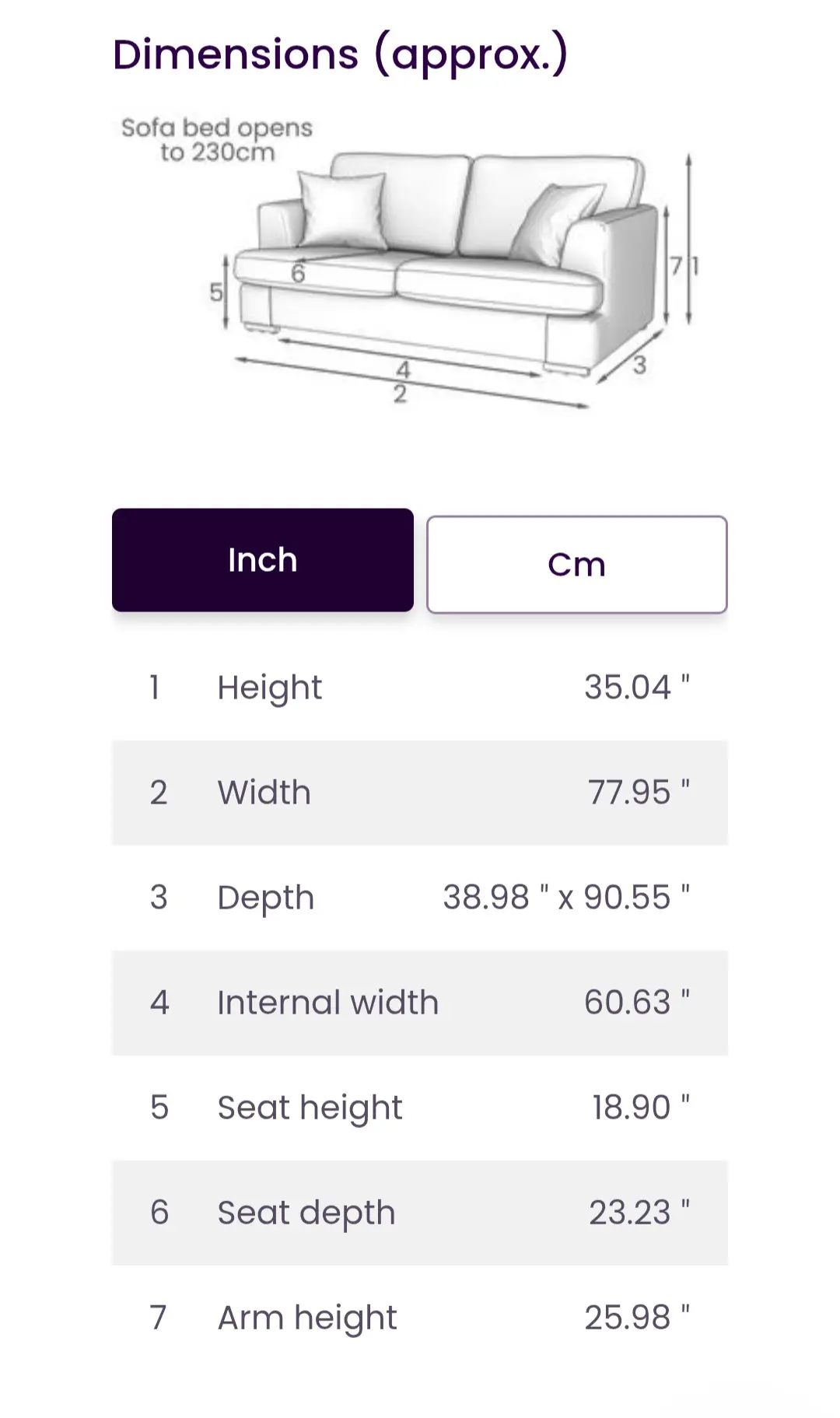This screenshot has height=1418, width=840.
Task: Switch dimensions to Cm
Action: [x=577, y=565]
